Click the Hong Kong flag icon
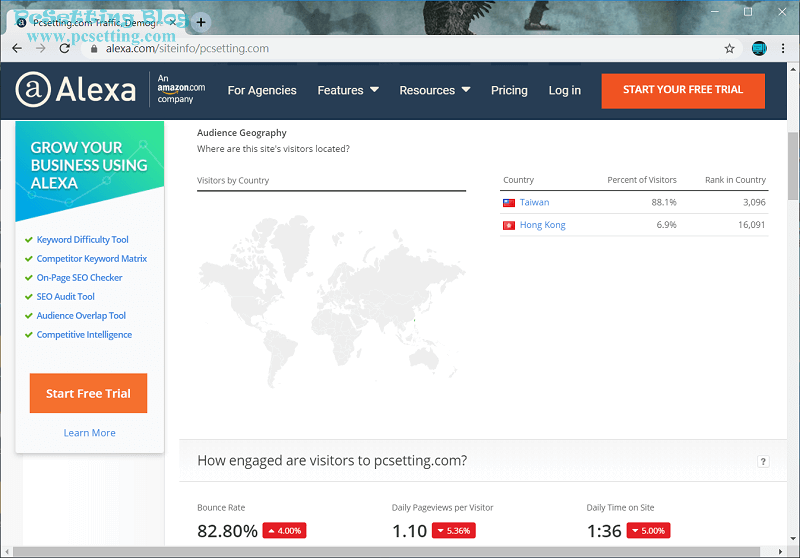Image resolution: width=800 pixels, height=558 pixels. [x=509, y=225]
